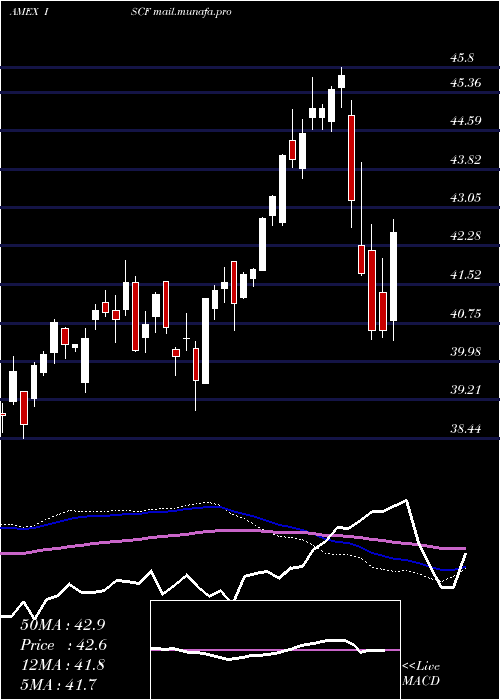Click the 41.52 price level label
The height and width of the screenshot is (700, 500).
[466, 275]
